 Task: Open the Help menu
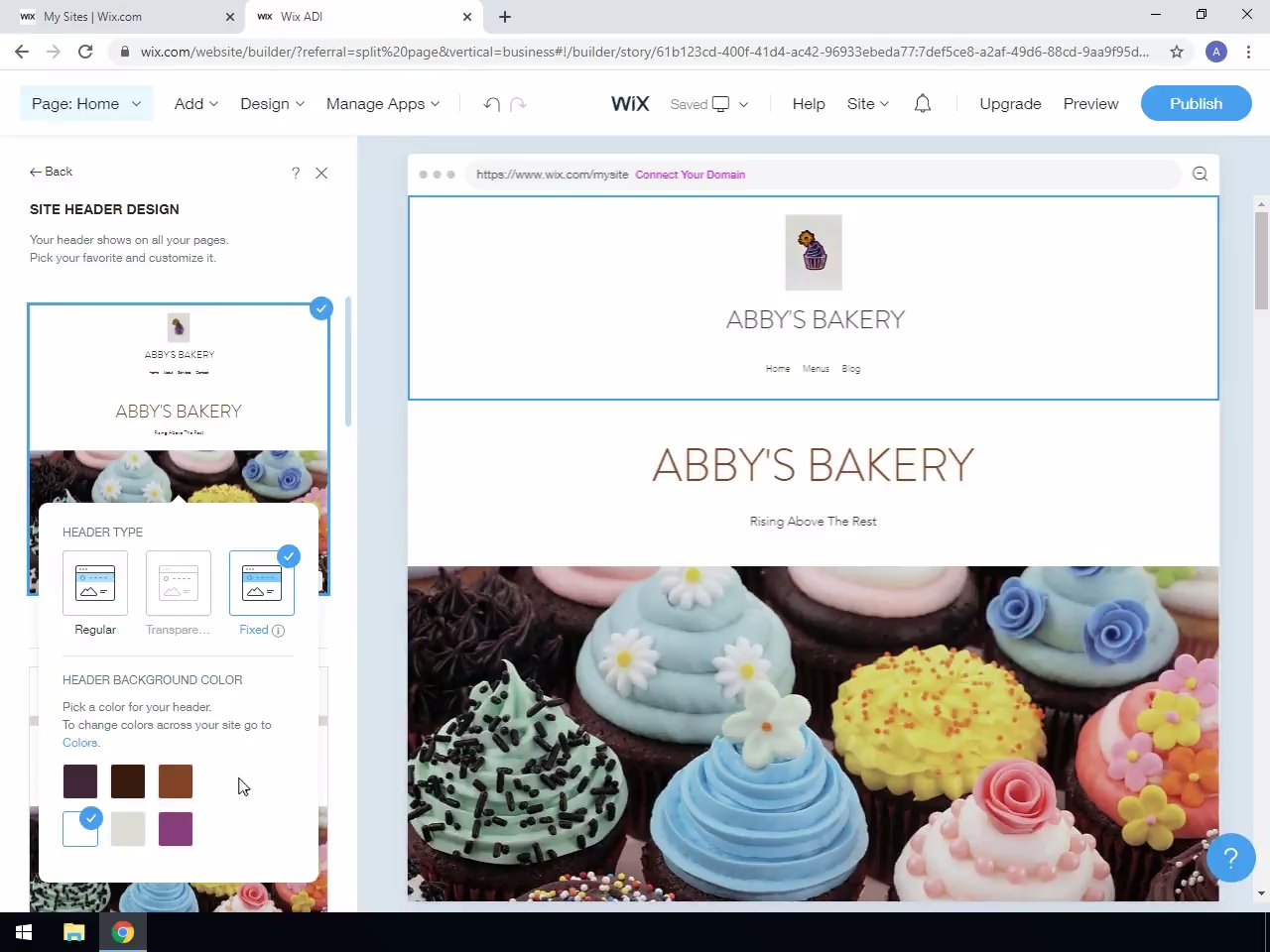(809, 104)
